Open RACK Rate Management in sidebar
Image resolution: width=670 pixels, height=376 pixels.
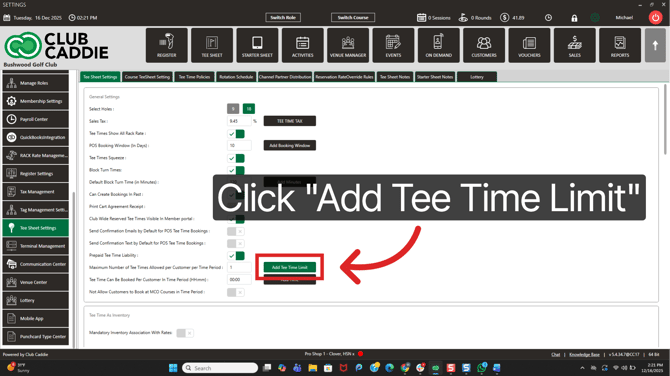point(35,156)
